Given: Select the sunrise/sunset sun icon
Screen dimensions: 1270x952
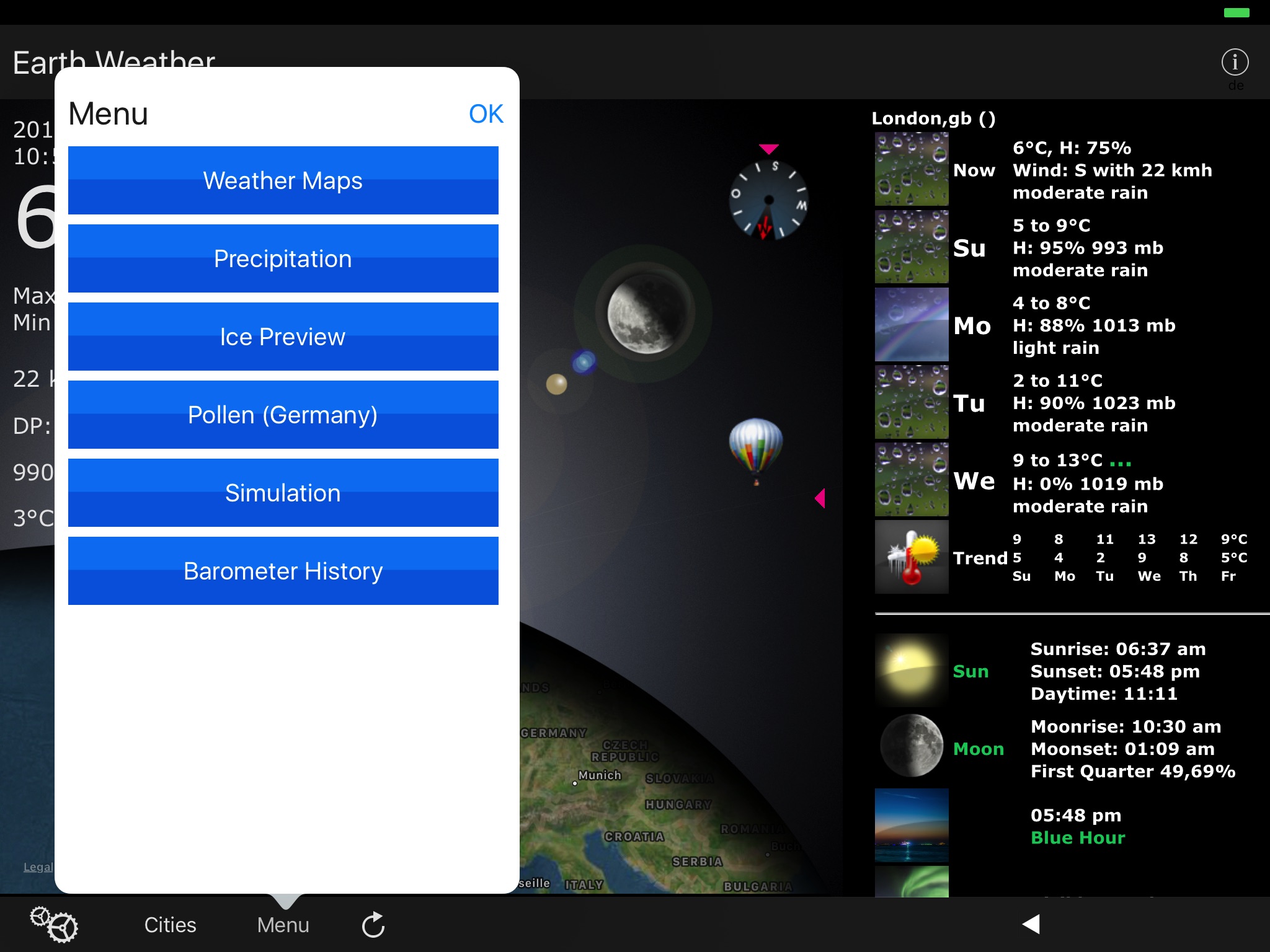Looking at the screenshot, I should pyautogui.click(x=909, y=668).
